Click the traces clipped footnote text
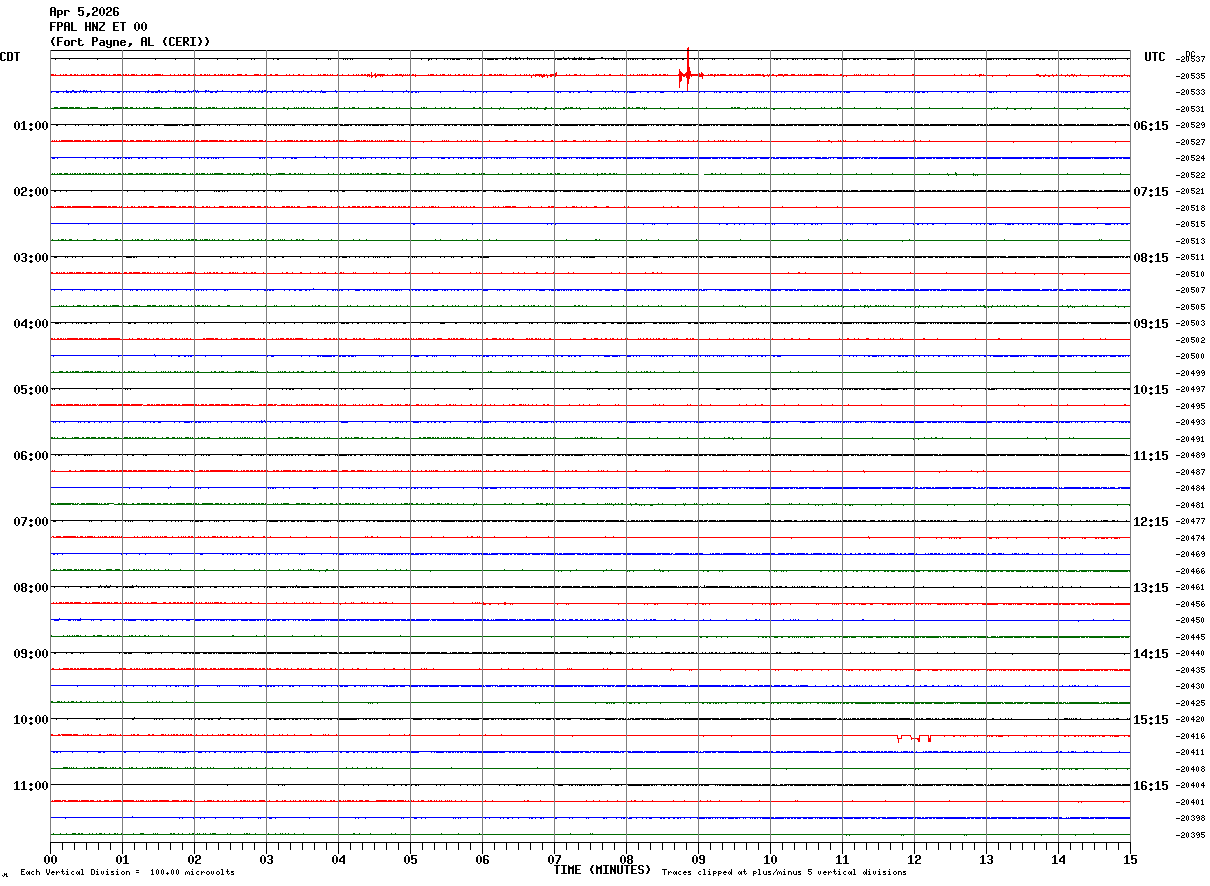 point(784,873)
